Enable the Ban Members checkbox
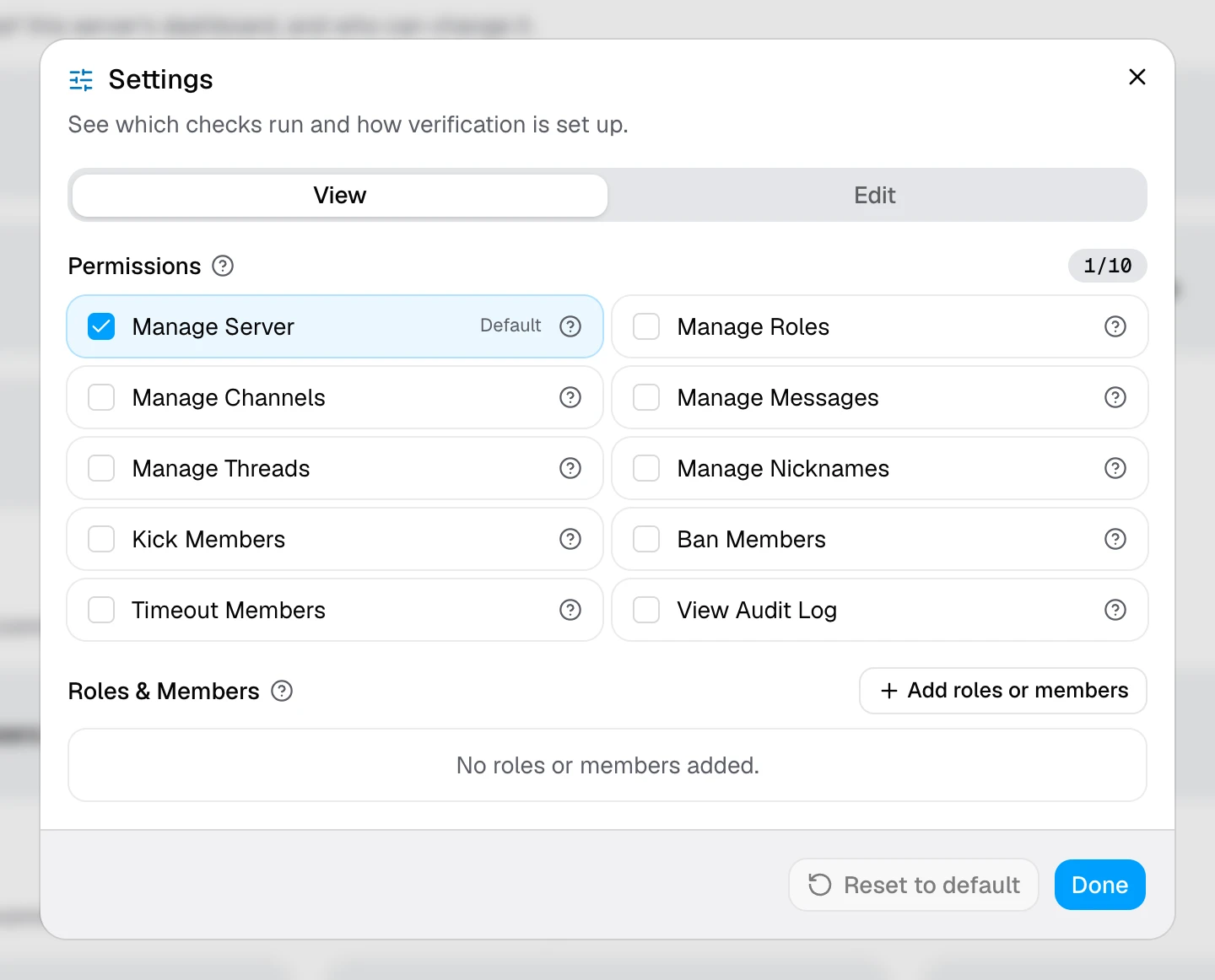The image size is (1215, 980). coord(646,539)
